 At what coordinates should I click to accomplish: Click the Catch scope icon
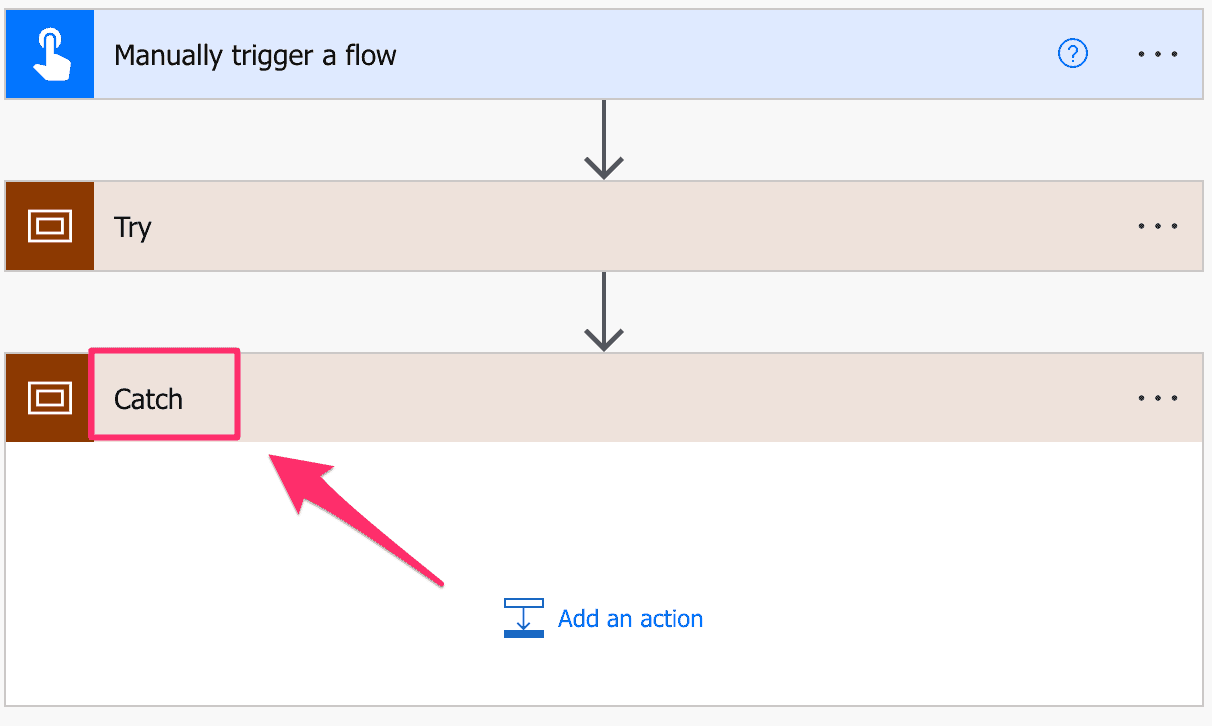tap(49, 397)
